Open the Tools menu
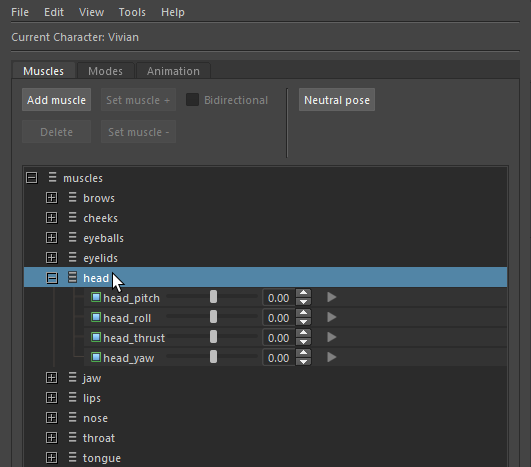531x467 pixels. pos(132,12)
